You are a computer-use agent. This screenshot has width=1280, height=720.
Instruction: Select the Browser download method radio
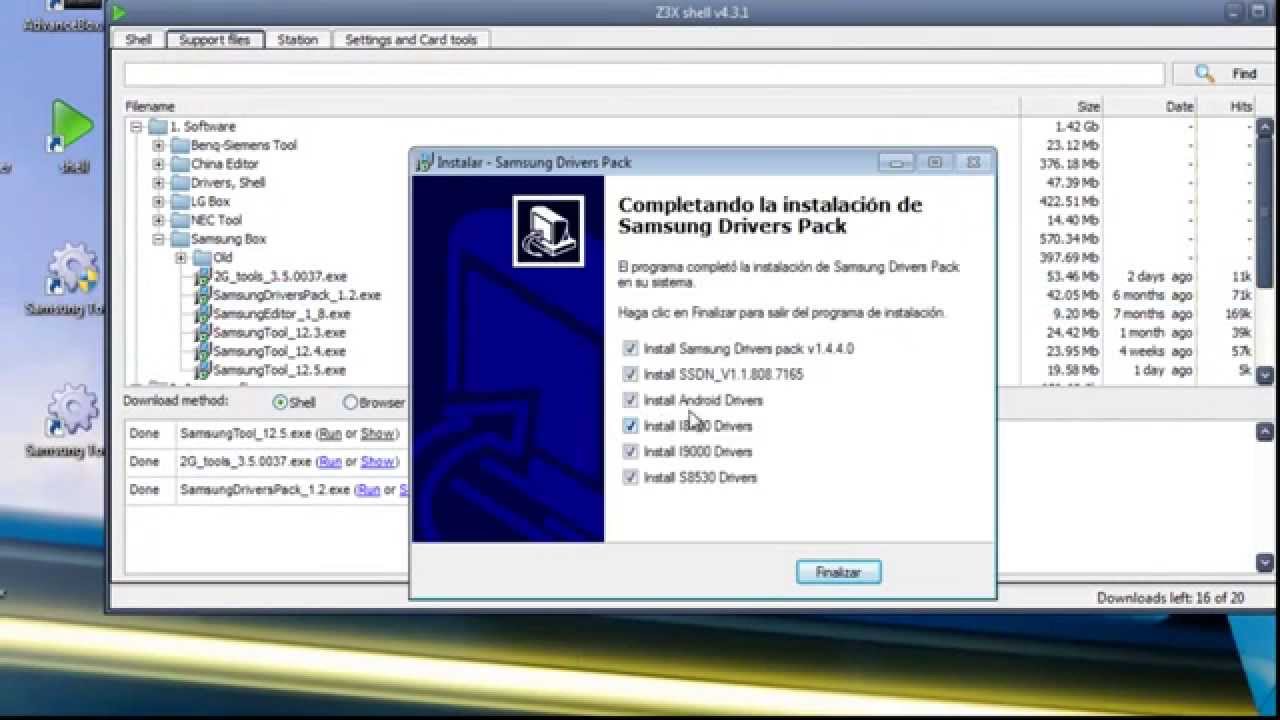click(x=350, y=402)
